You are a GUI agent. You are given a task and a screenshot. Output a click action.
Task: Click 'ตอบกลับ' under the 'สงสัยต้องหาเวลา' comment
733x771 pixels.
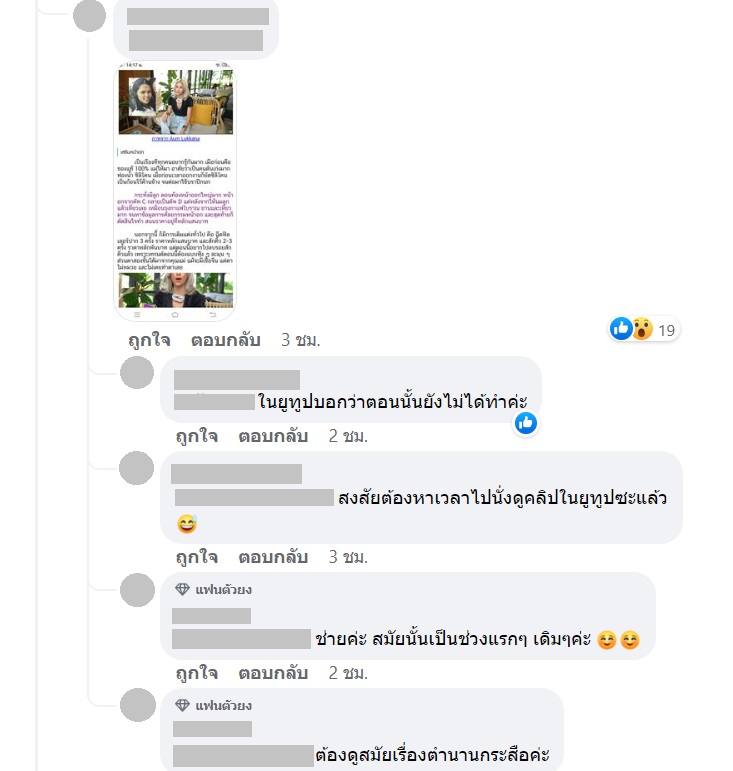click(x=273, y=557)
